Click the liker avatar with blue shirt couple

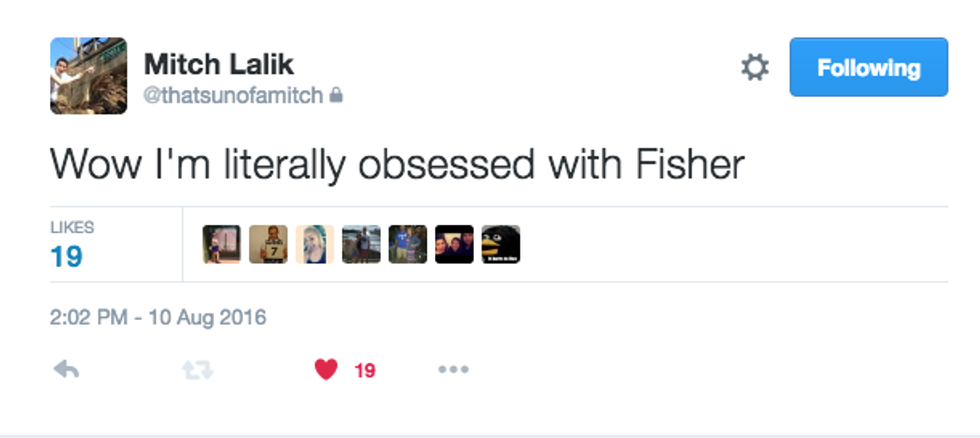tap(408, 244)
